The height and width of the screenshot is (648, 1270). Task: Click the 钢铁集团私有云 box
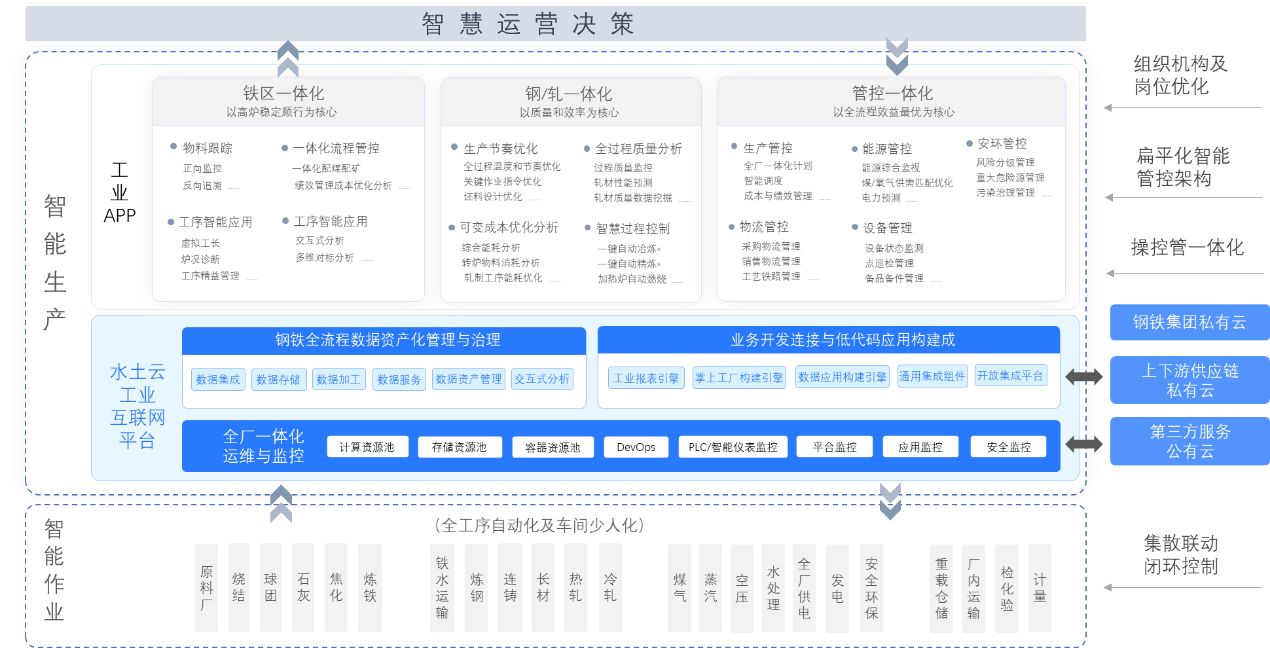click(x=1189, y=322)
